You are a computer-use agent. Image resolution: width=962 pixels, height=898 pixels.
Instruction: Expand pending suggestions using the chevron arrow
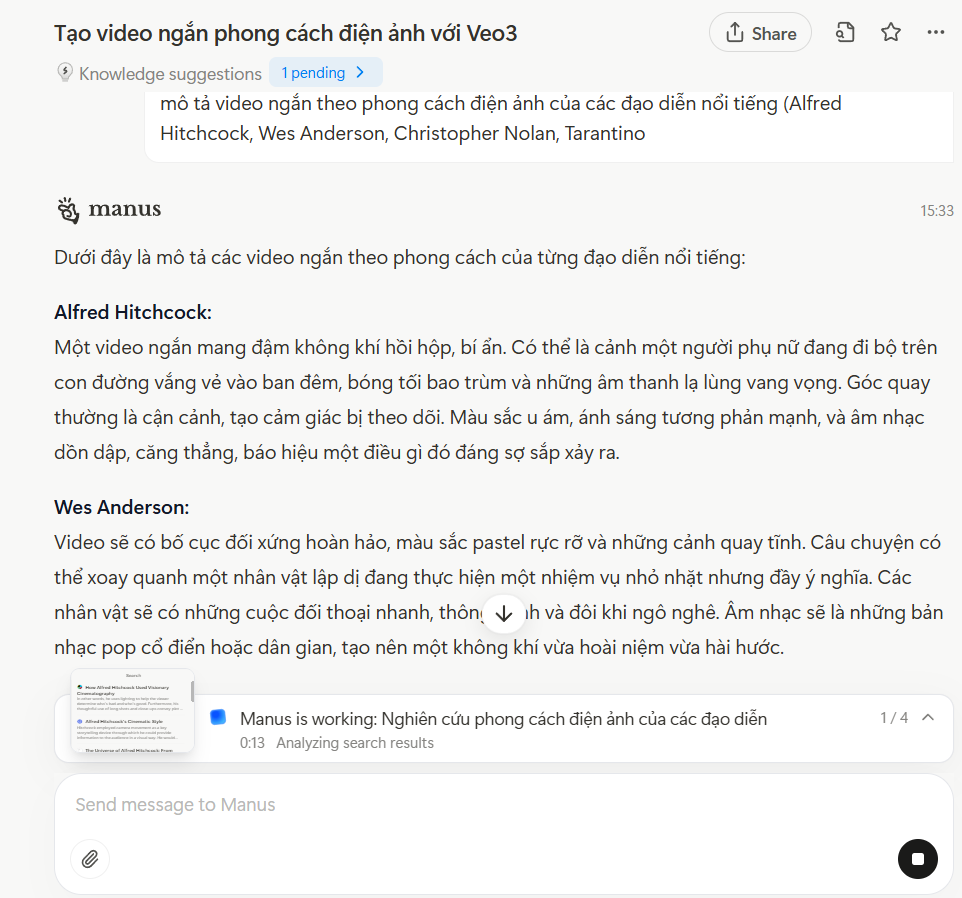pyautogui.click(x=360, y=72)
